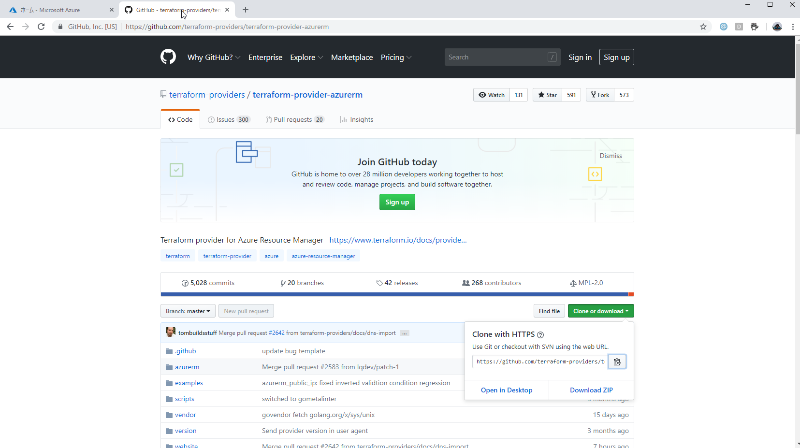This screenshot has width=800, height=448.
Task: Open the version folder
Action: (185, 431)
